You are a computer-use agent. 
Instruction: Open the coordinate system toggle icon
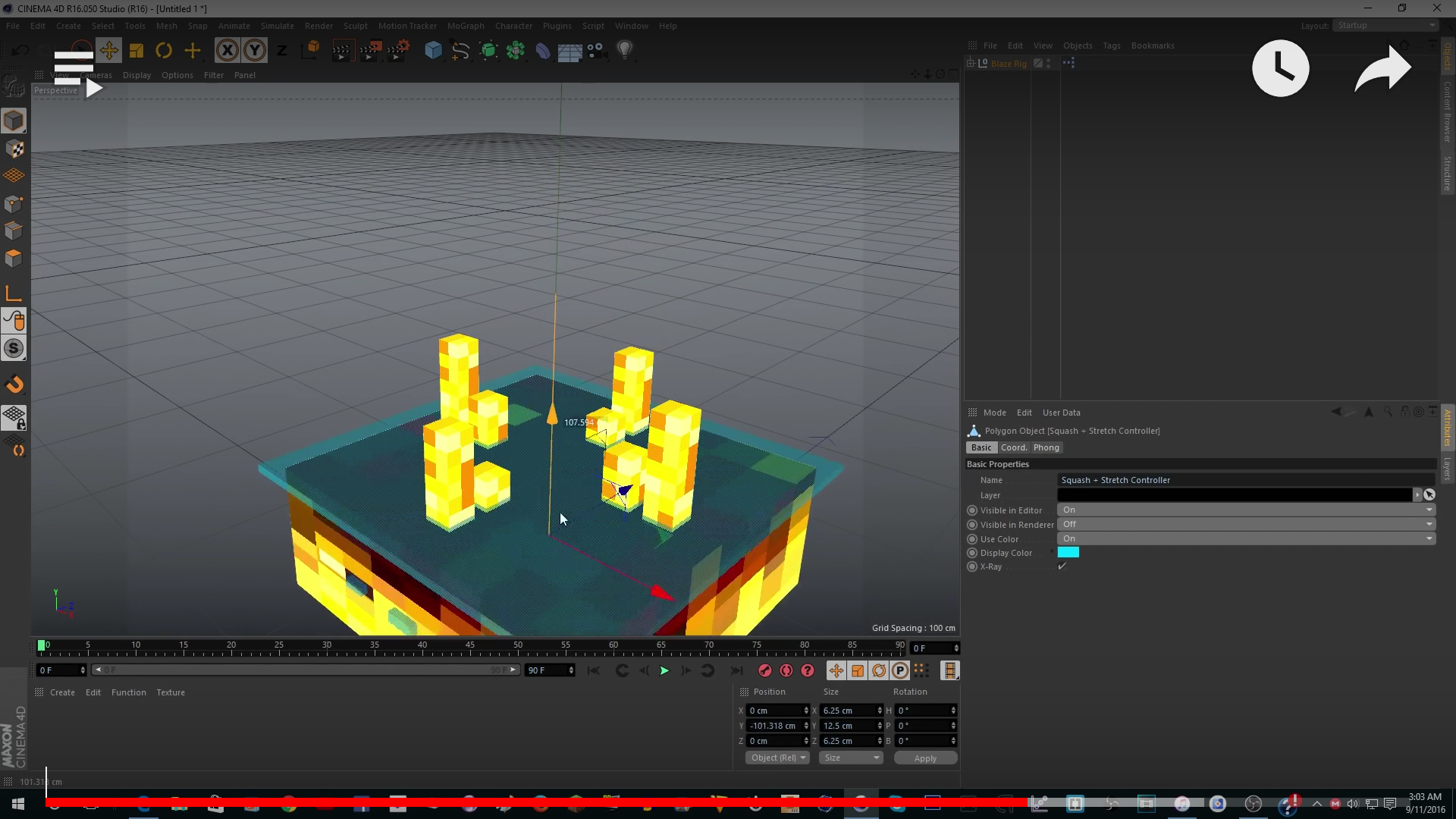(310, 51)
